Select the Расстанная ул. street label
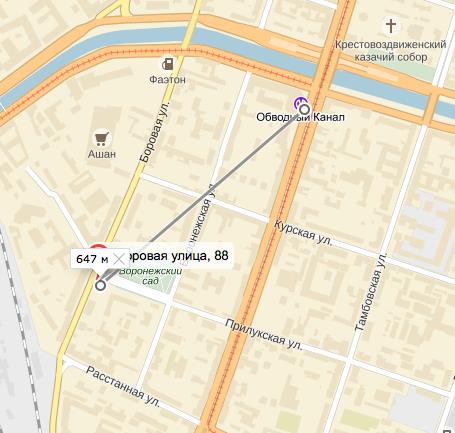The width and height of the screenshot is (455, 433). tap(123, 386)
